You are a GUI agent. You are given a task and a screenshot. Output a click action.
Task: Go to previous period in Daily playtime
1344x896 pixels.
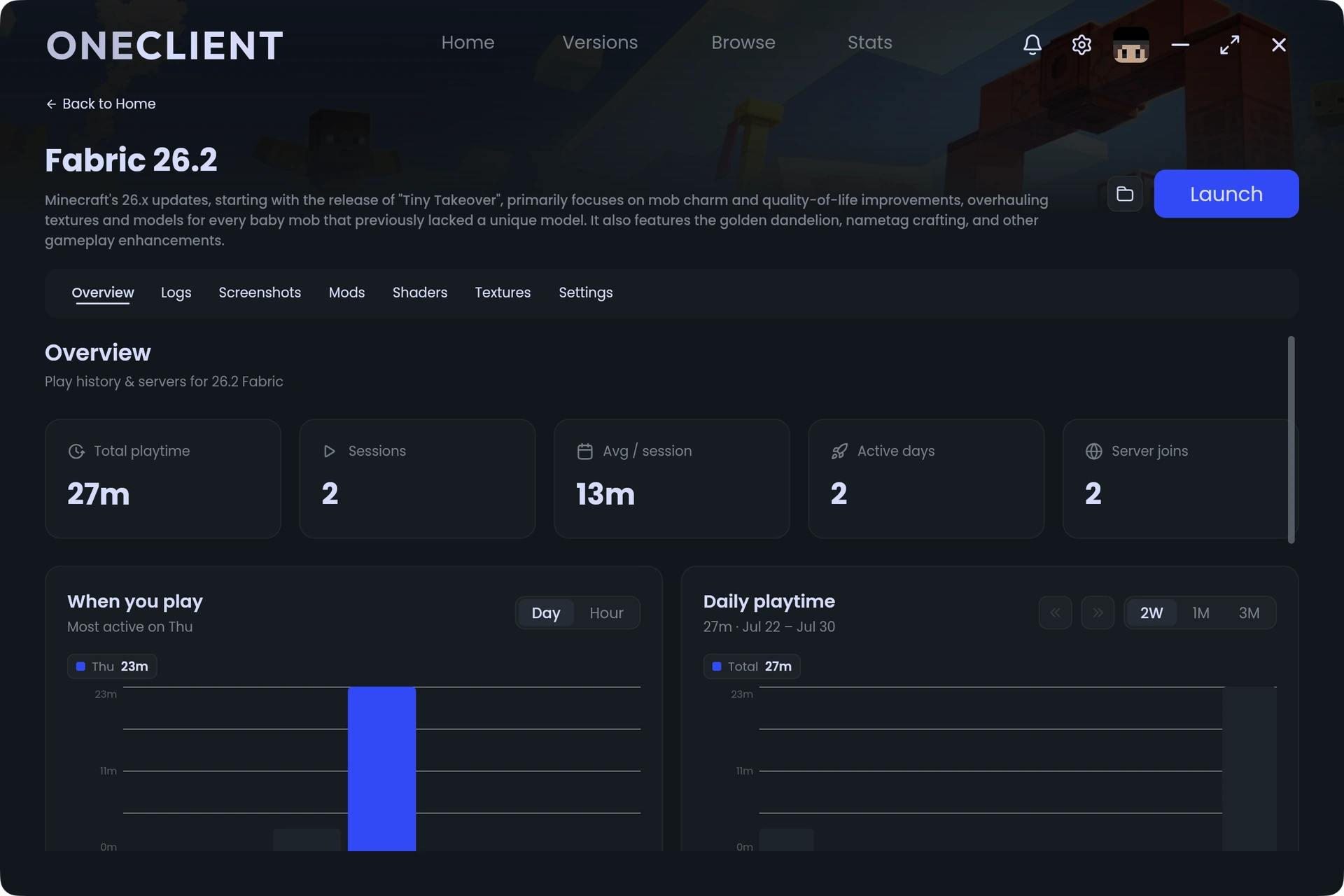(x=1055, y=612)
